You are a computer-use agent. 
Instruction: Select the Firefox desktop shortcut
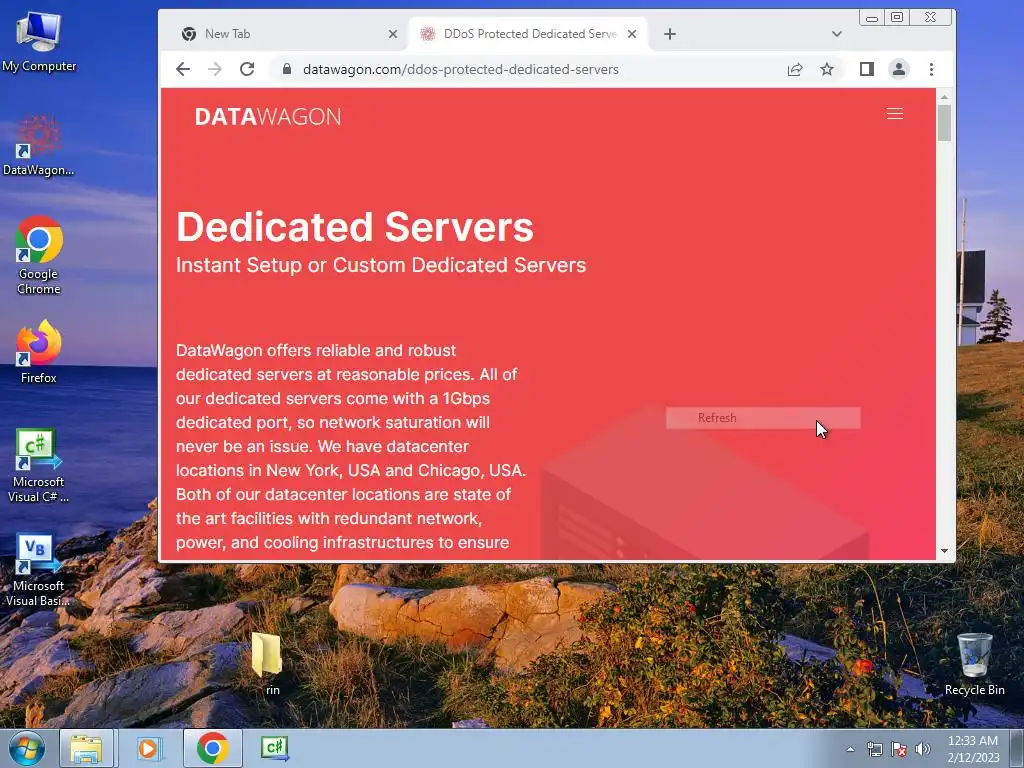coord(39,353)
